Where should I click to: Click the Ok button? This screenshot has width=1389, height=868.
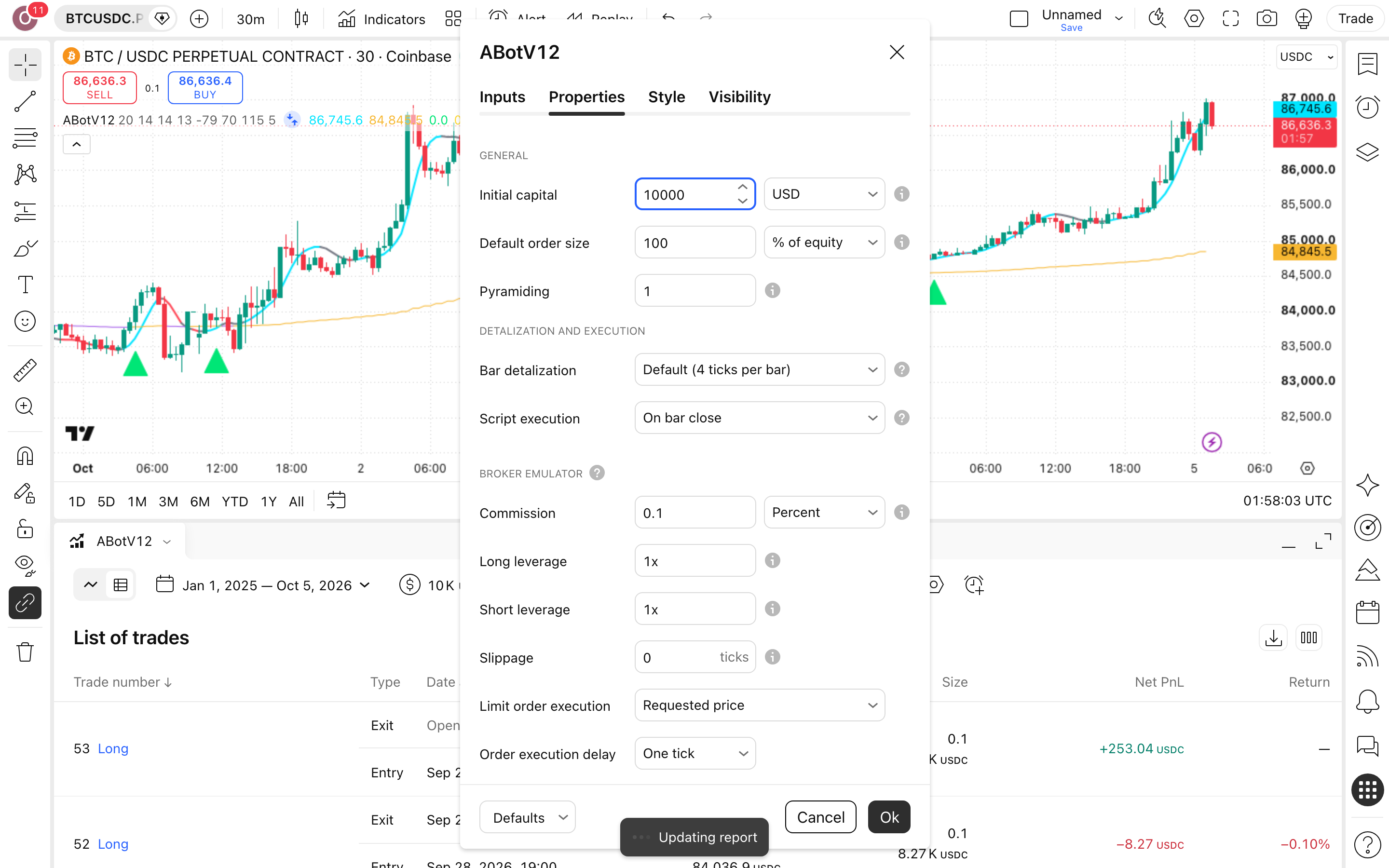[889, 817]
